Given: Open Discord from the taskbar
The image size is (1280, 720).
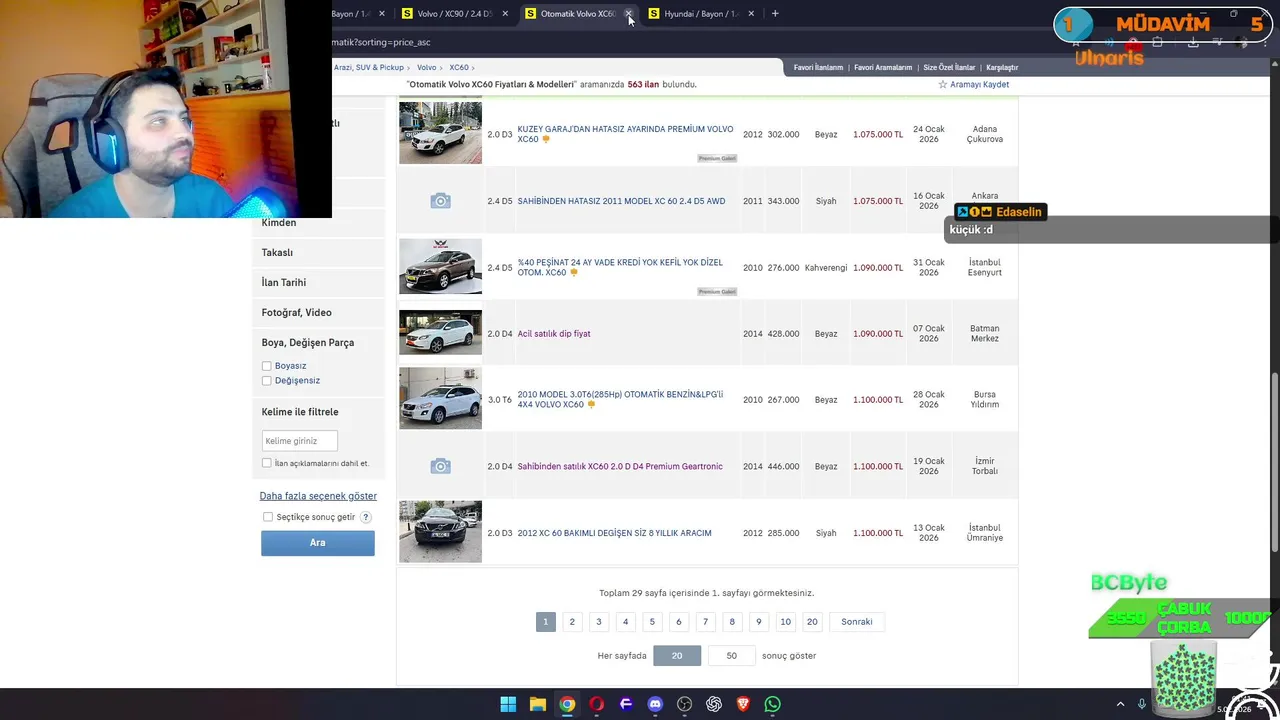Looking at the screenshot, I should click(x=655, y=704).
